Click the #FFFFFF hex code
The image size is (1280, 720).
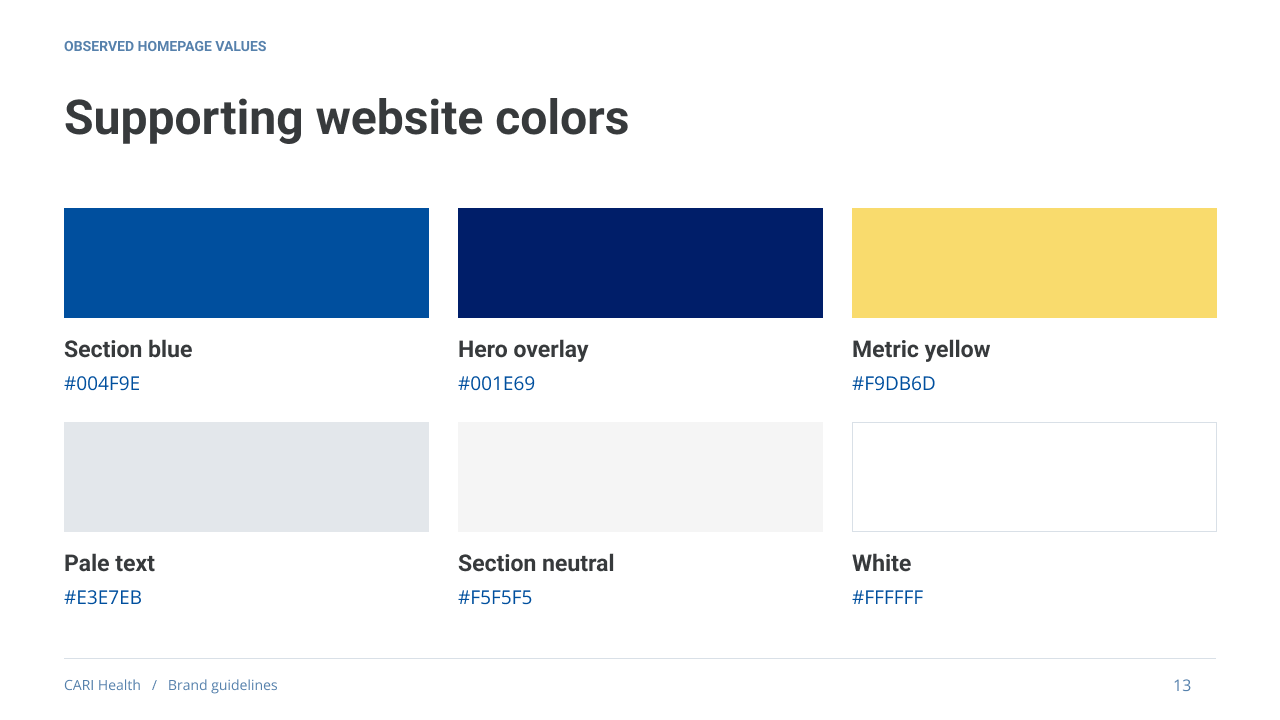click(887, 598)
